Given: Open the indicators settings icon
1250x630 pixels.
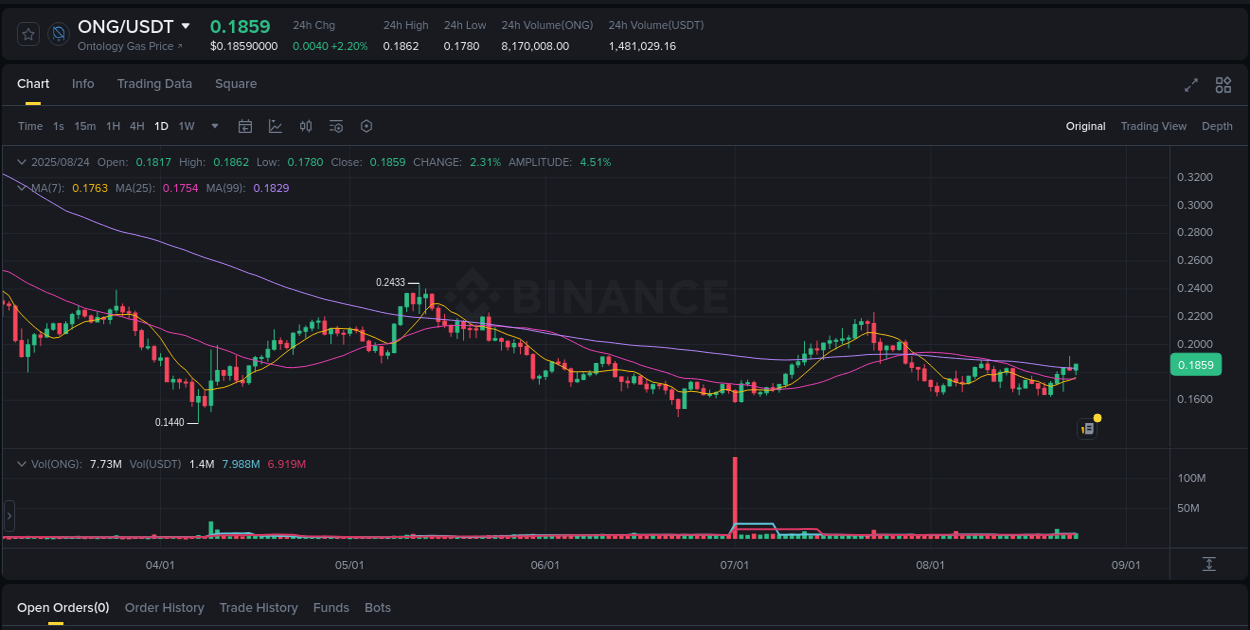Looking at the screenshot, I should pyautogui.click(x=336, y=126).
